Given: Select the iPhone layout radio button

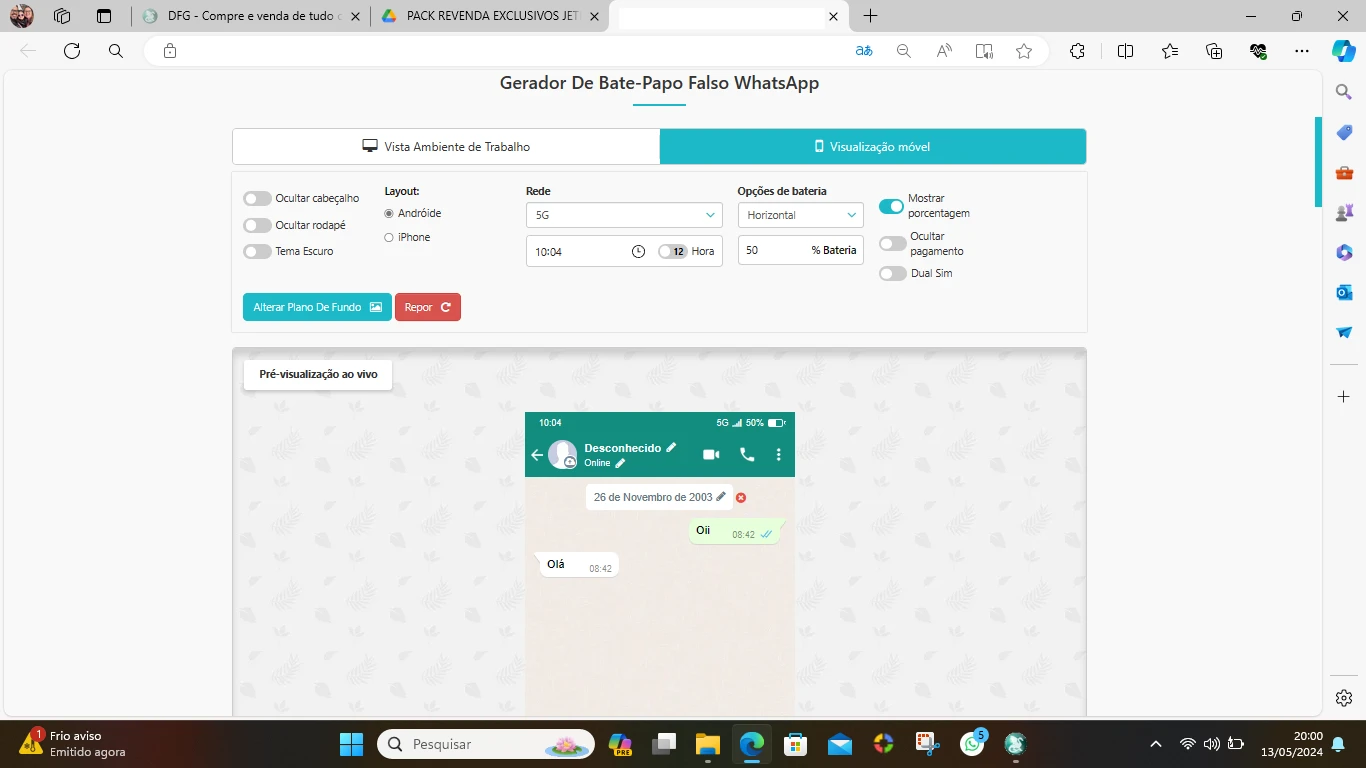Looking at the screenshot, I should (389, 238).
